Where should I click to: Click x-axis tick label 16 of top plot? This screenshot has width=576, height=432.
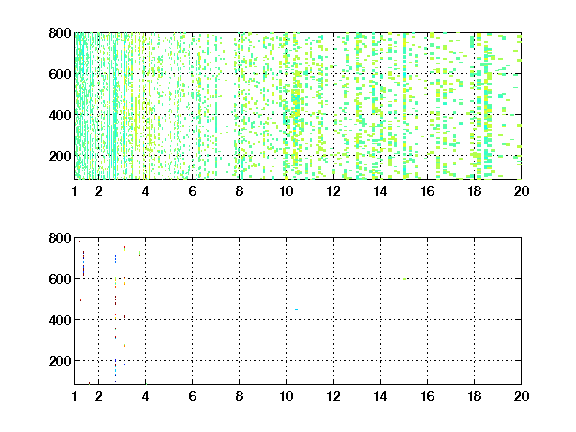pyautogui.click(x=428, y=191)
